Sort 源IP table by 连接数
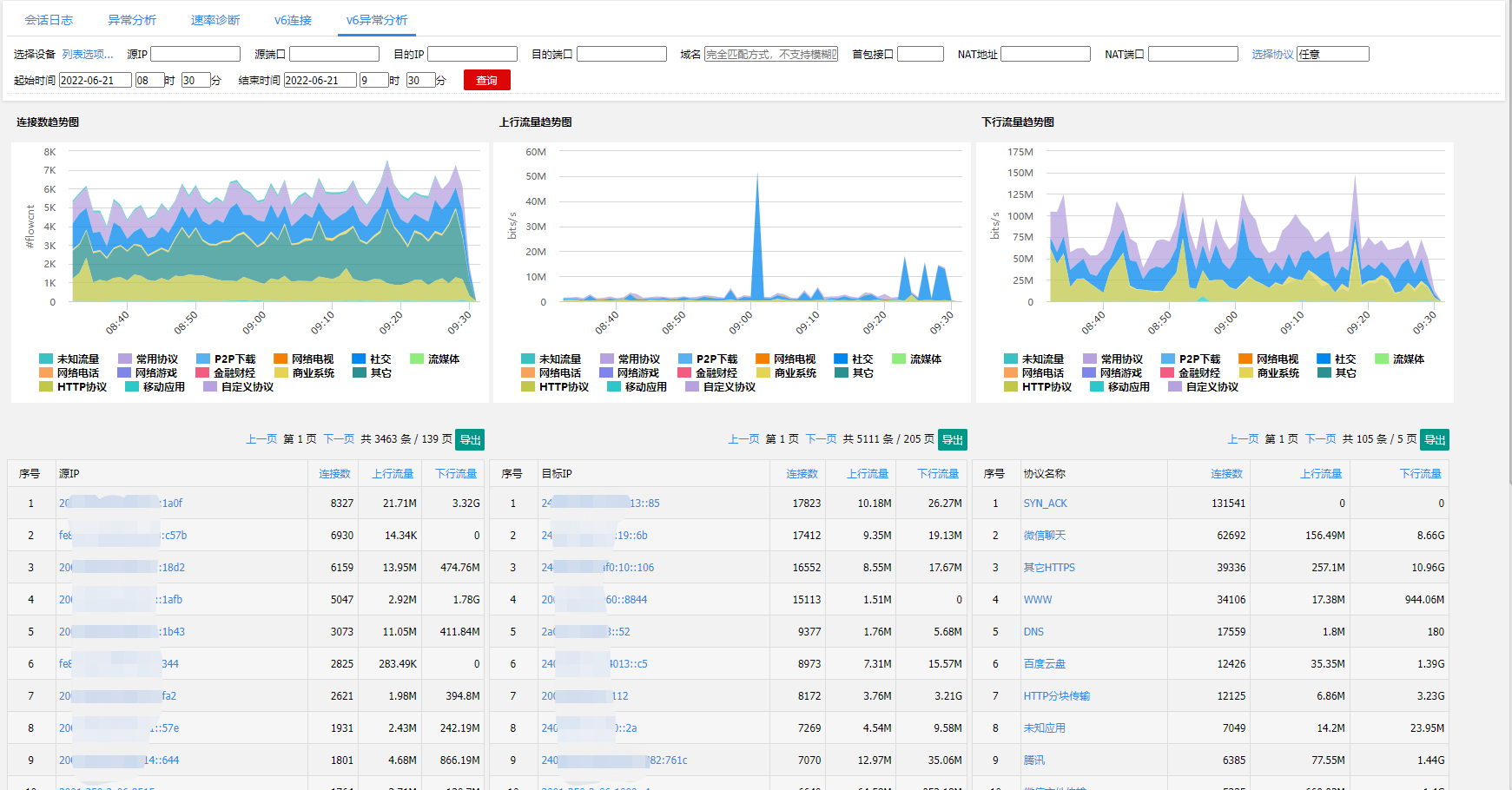This screenshot has height=790, width=1512. click(334, 473)
